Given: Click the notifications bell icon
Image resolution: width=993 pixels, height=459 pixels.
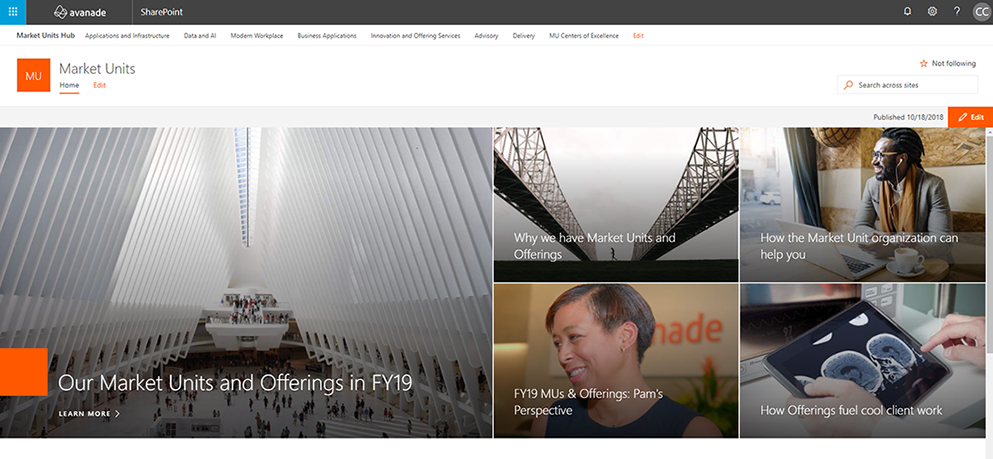Looking at the screenshot, I should click(907, 11).
